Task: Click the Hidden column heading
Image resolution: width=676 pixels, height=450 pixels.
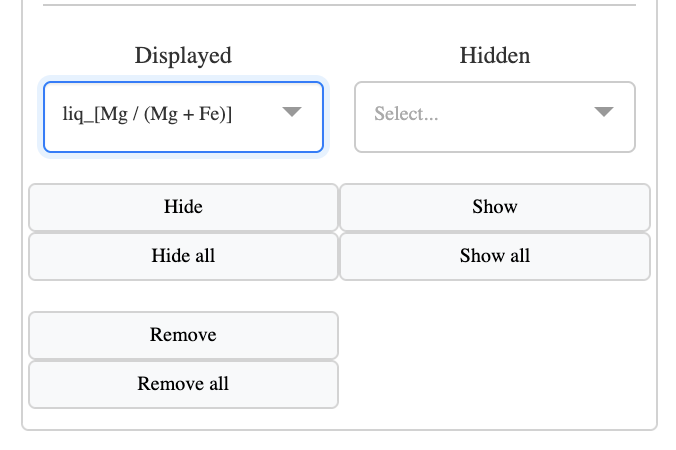Action: tap(495, 56)
